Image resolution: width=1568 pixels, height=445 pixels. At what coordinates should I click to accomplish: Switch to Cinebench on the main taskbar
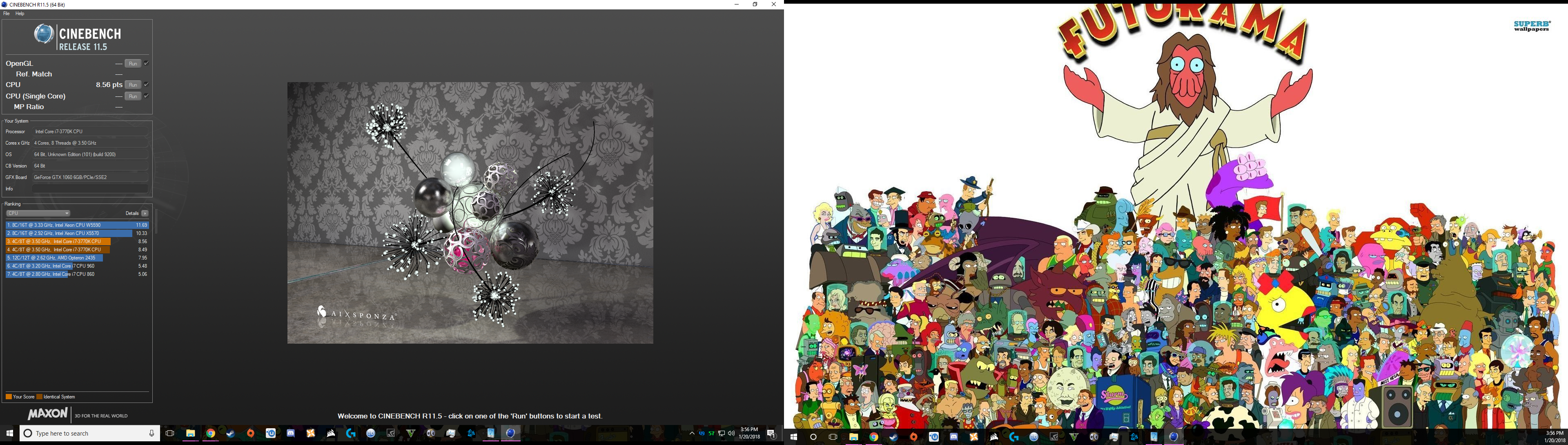pos(511,434)
